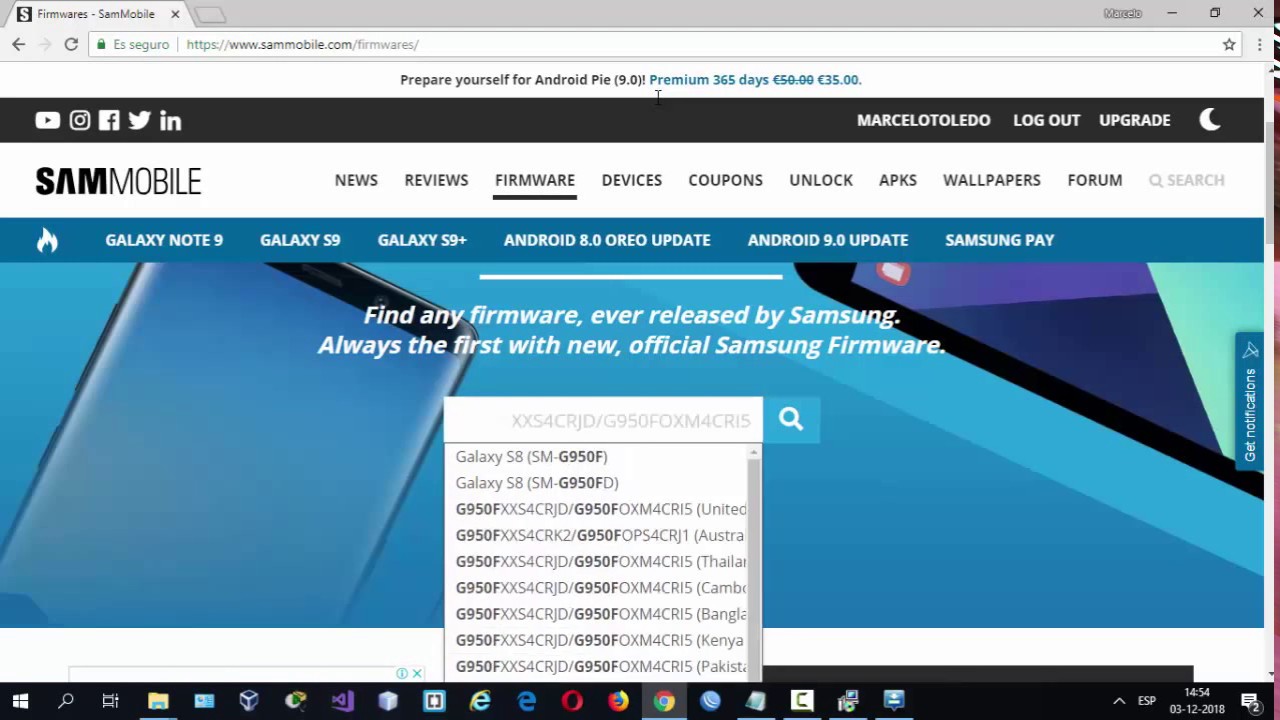The width and height of the screenshot is (1280, 720).
Task: Select G950FXXS4CRJD Pakistan firmware suggestion
Action: (597, 667)
